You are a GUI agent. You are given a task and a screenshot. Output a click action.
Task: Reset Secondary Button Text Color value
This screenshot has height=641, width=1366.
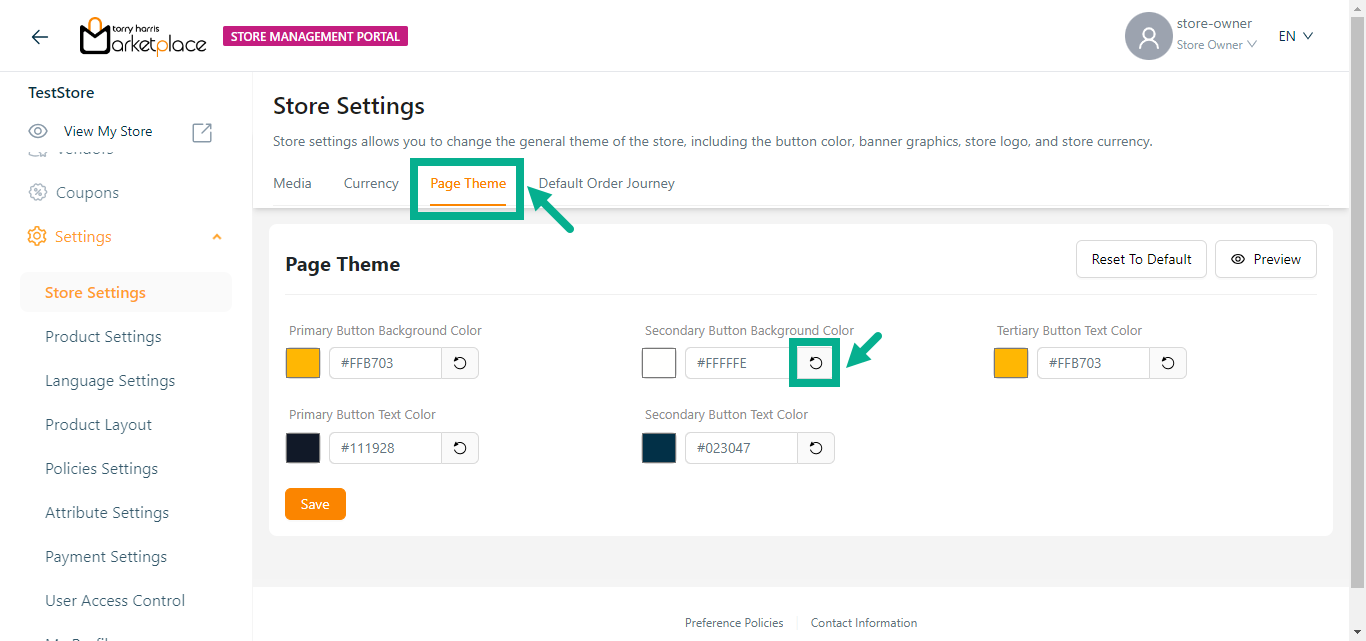pyautogui.click(x=816, y=448)
